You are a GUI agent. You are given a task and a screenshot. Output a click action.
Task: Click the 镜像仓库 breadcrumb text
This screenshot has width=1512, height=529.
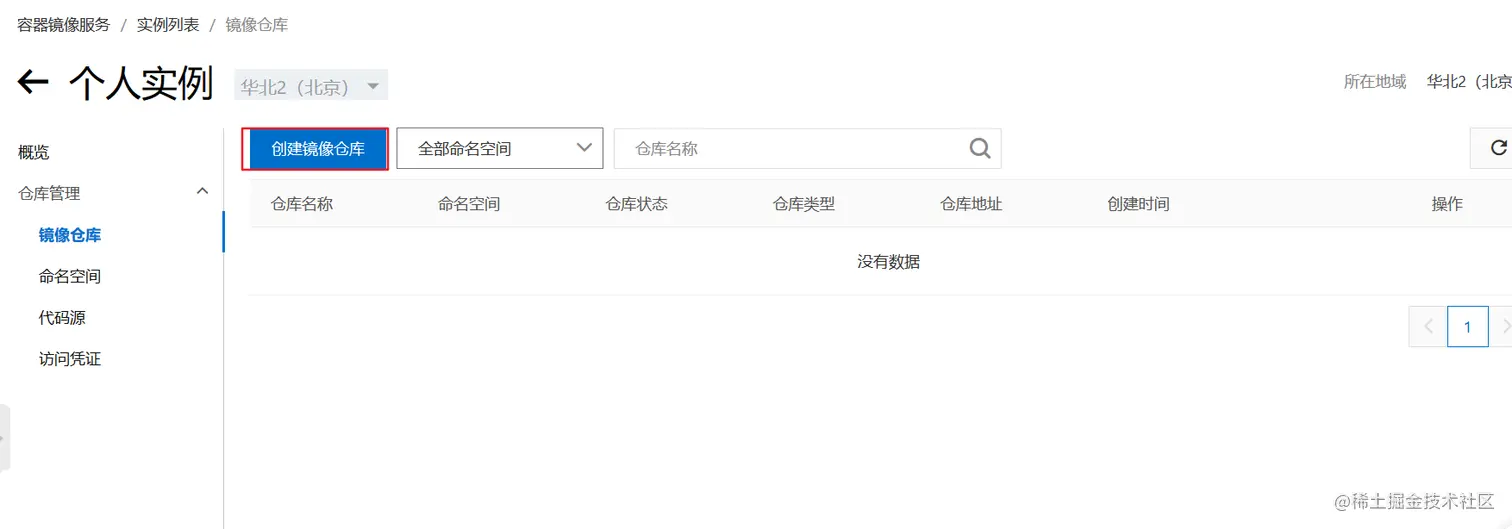[x=257, y=25]
